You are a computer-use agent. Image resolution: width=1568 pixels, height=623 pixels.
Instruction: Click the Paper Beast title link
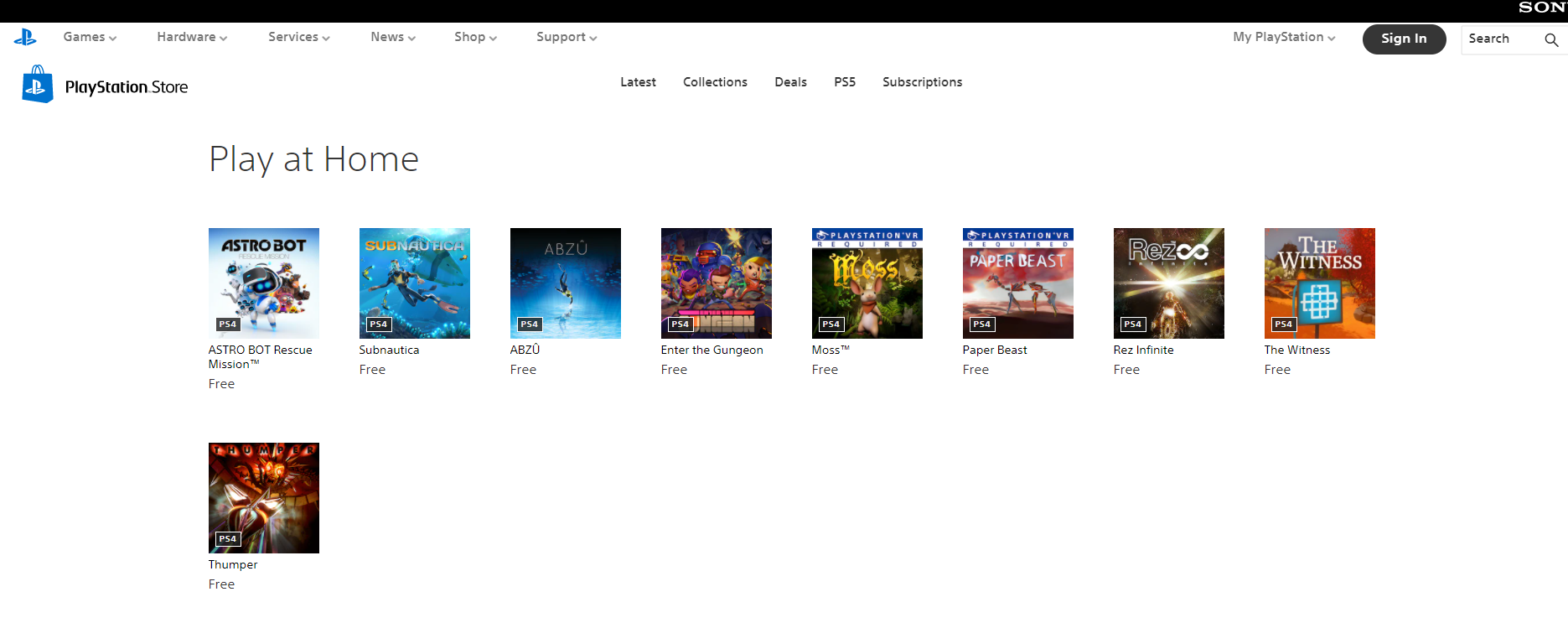[995, 350]
